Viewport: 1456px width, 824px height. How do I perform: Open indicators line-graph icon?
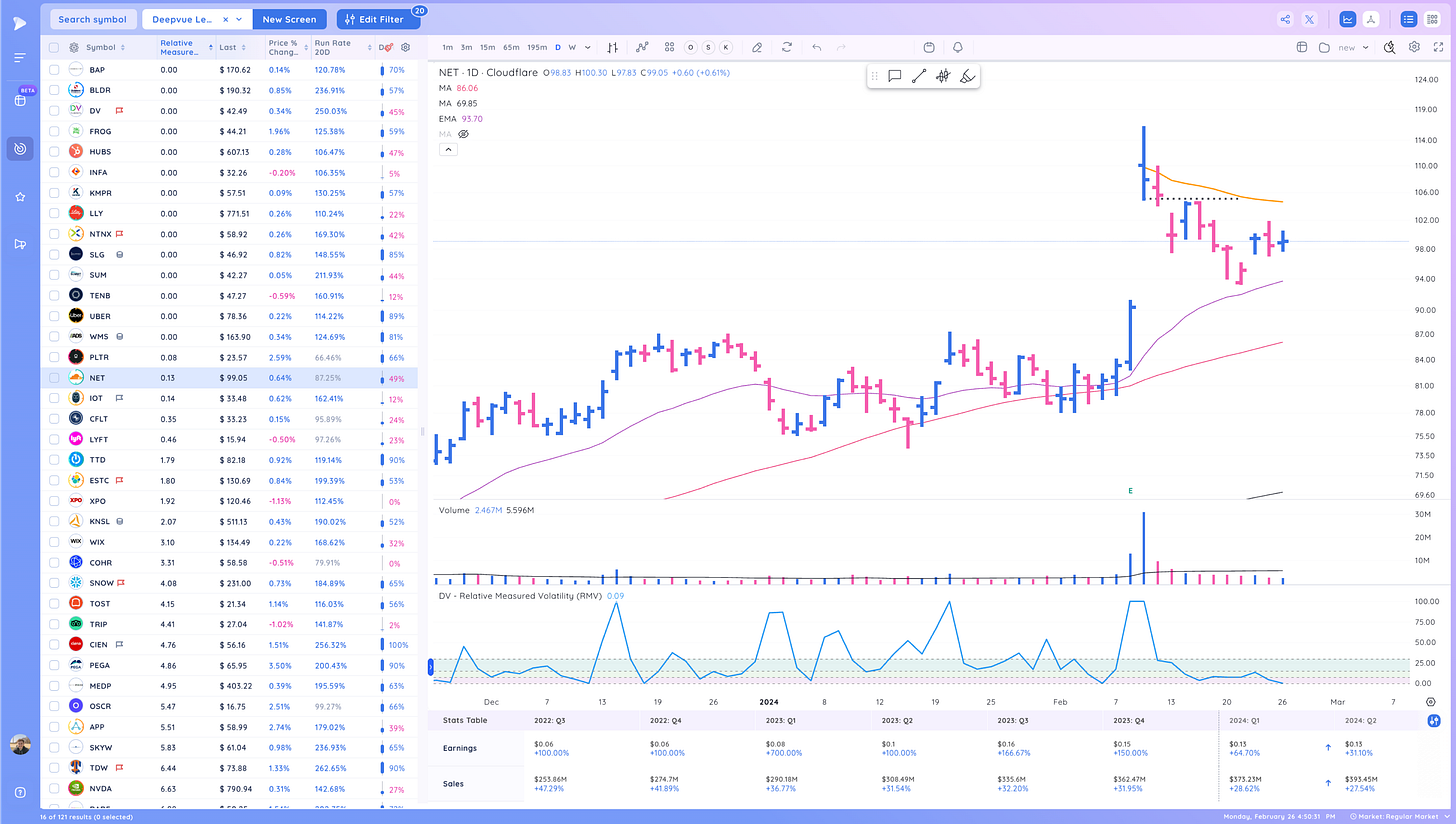click(x=642, y=47)
